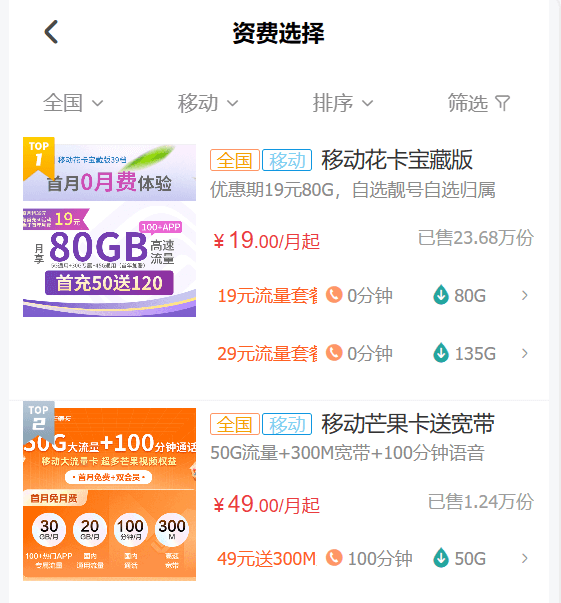Click the phone icon beside 100分钟
Screen dimensions: 561x603
pyautogui.click(x=334, y=558)
